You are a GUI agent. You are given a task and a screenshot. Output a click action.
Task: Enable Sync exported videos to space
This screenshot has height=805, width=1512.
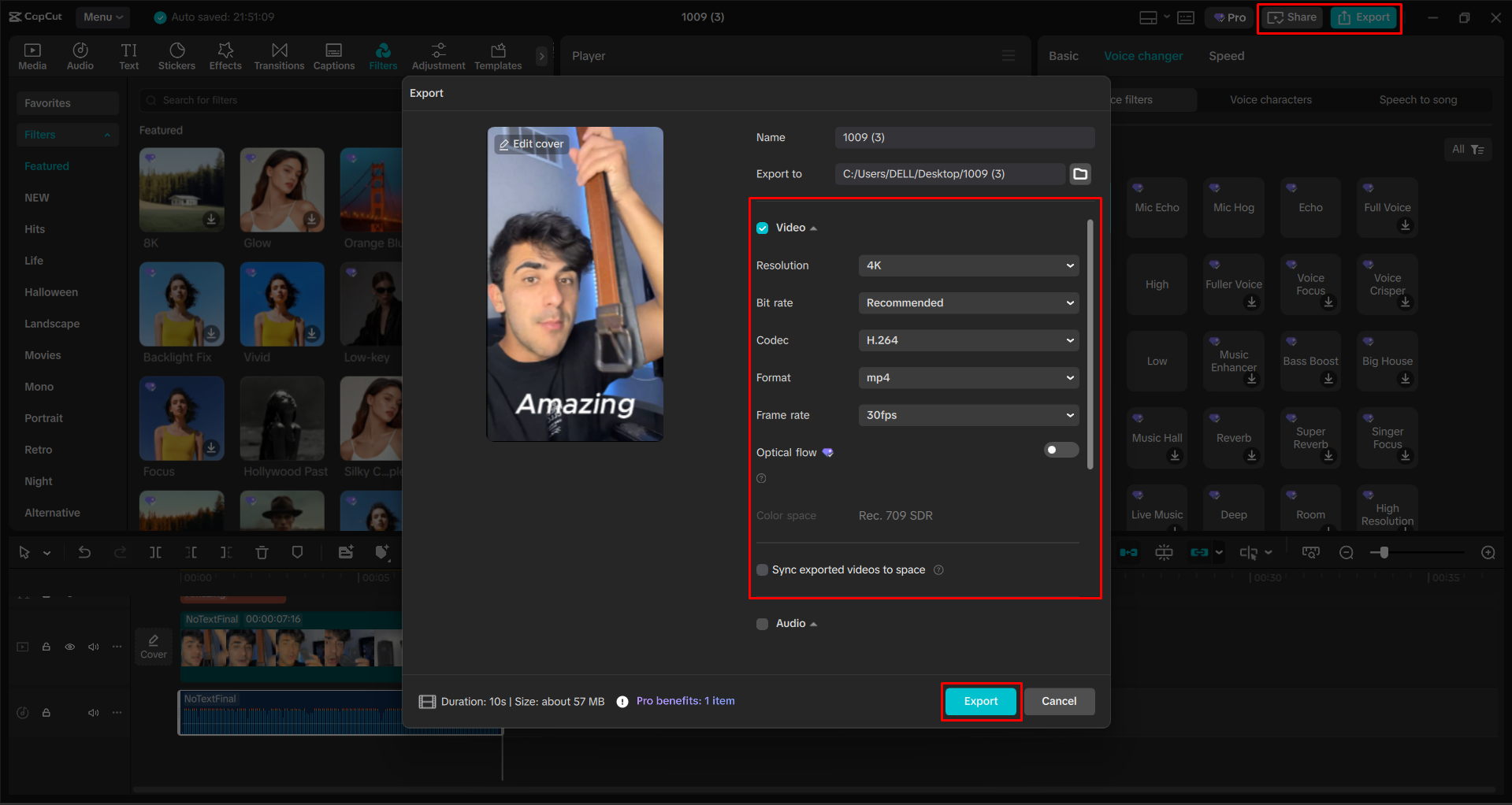click(762, 569)
